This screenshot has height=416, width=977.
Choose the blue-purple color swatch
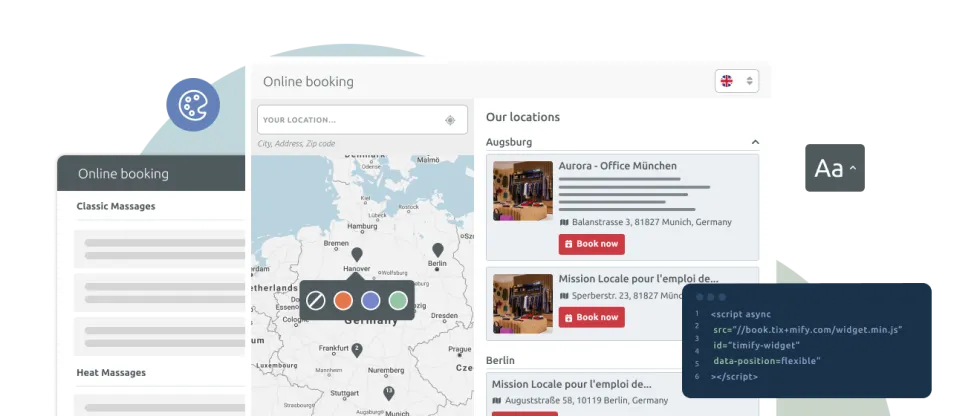371,301
